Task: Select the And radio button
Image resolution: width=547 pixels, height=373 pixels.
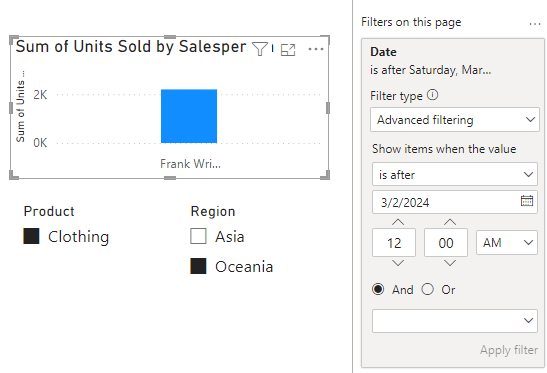Action: 378,289
